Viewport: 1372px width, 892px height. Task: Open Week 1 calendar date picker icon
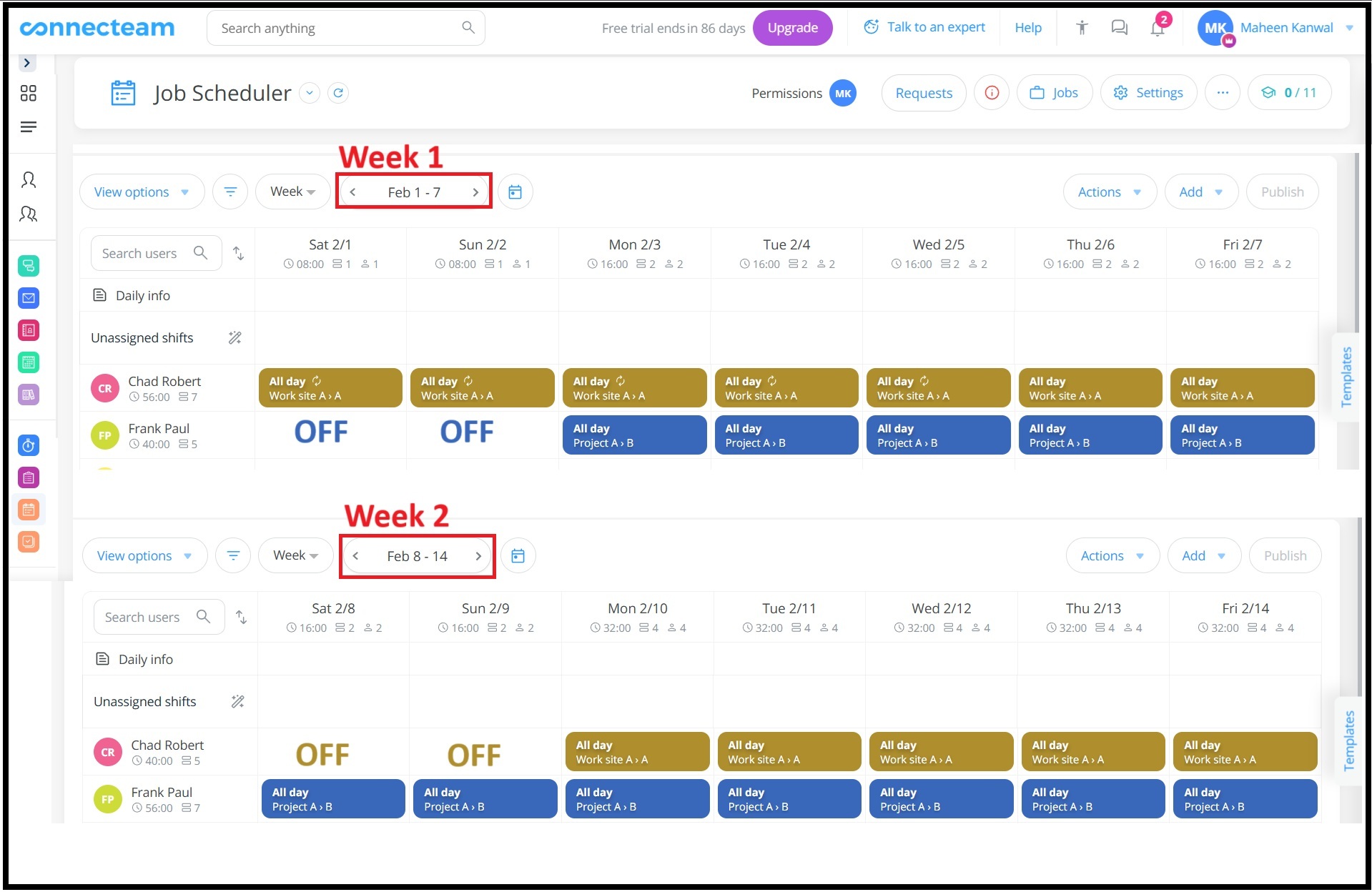[x=515, y=192]
